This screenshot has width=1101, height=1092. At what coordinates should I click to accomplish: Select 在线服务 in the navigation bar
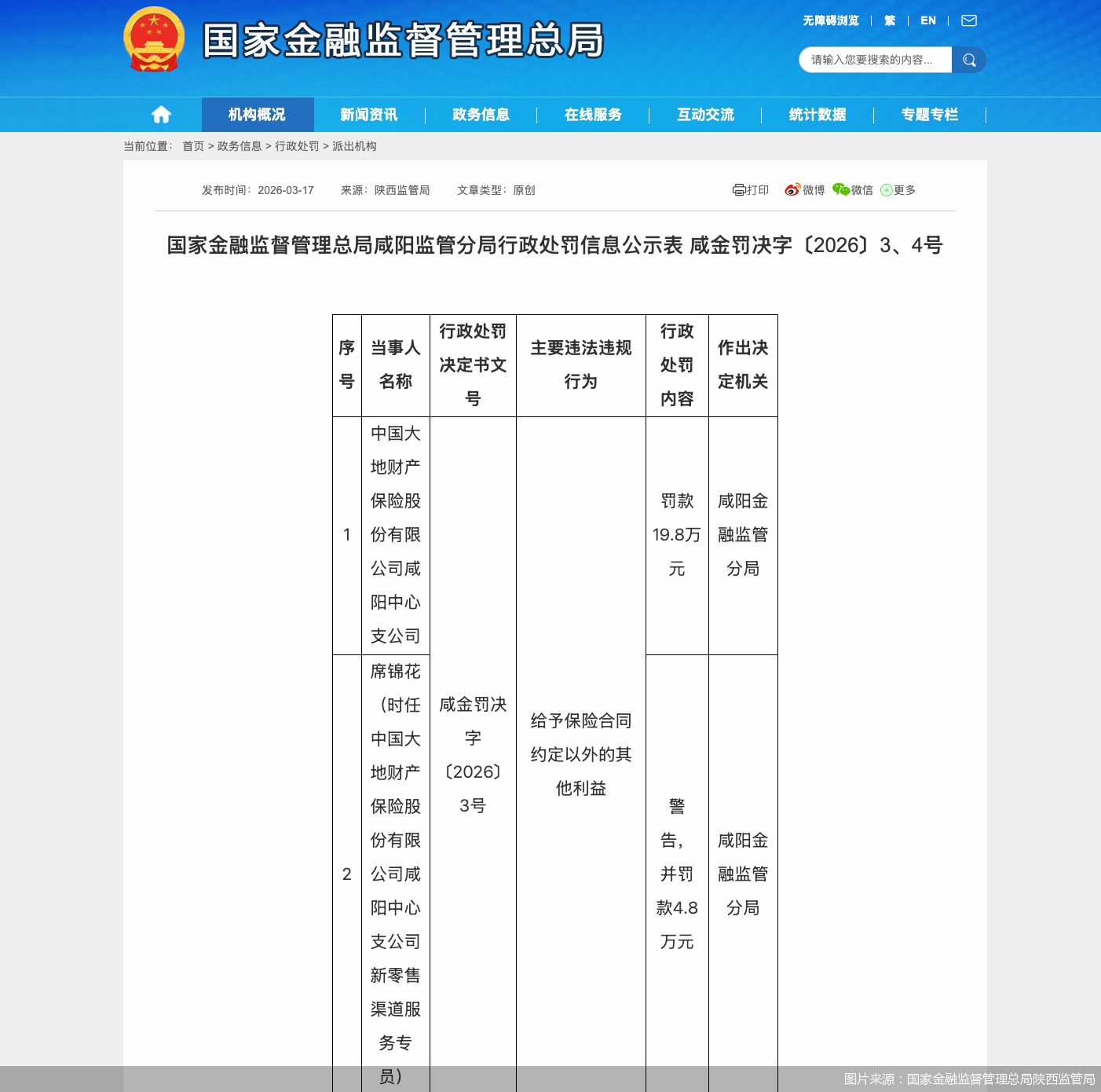[593, 114]
